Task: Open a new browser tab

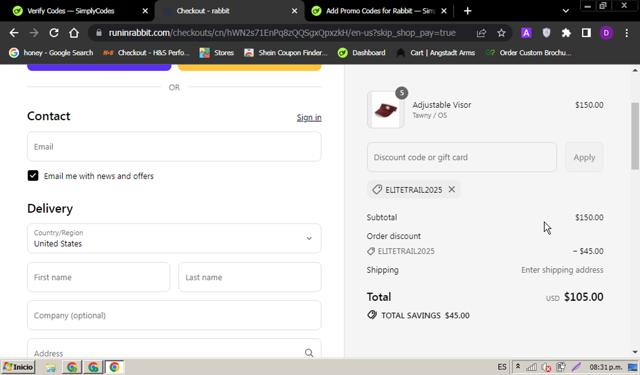Action: 468,11
